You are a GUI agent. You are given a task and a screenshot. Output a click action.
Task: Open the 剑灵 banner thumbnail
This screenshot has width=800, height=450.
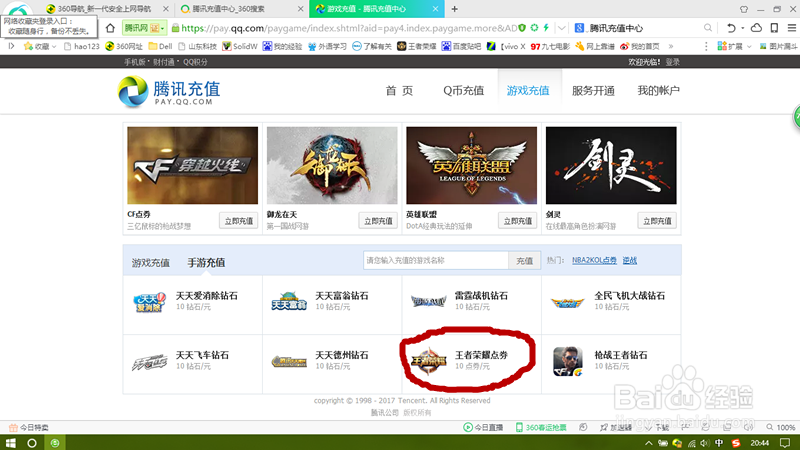click(611, 165)
